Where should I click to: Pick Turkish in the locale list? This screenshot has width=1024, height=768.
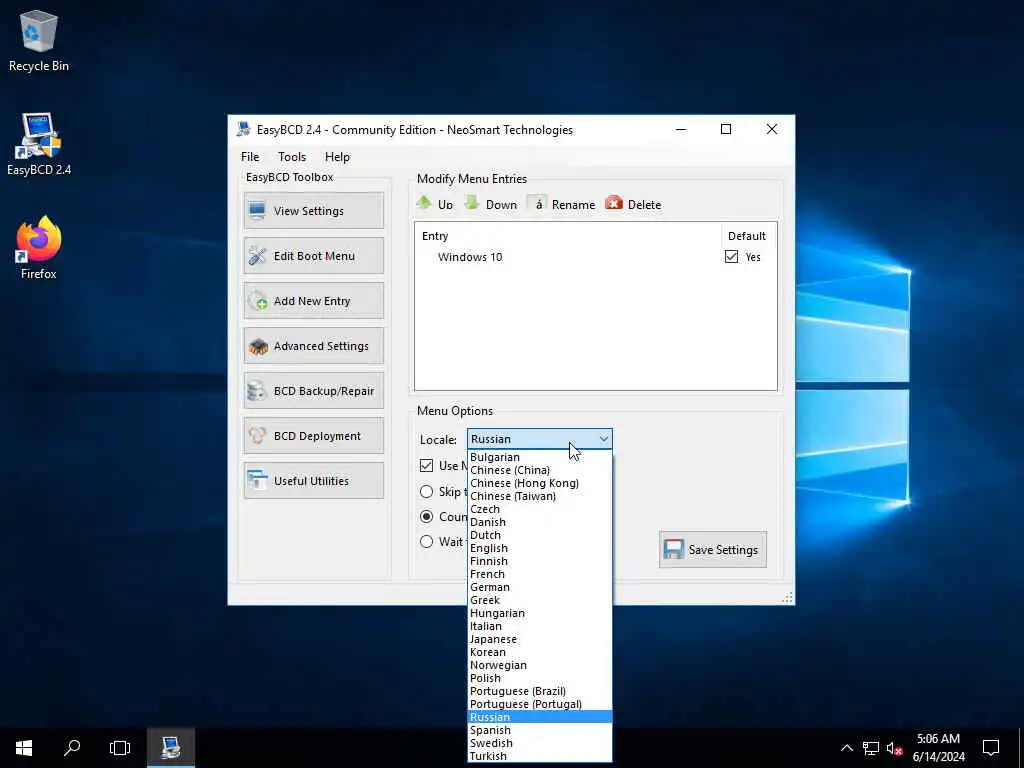pos(540,756)
